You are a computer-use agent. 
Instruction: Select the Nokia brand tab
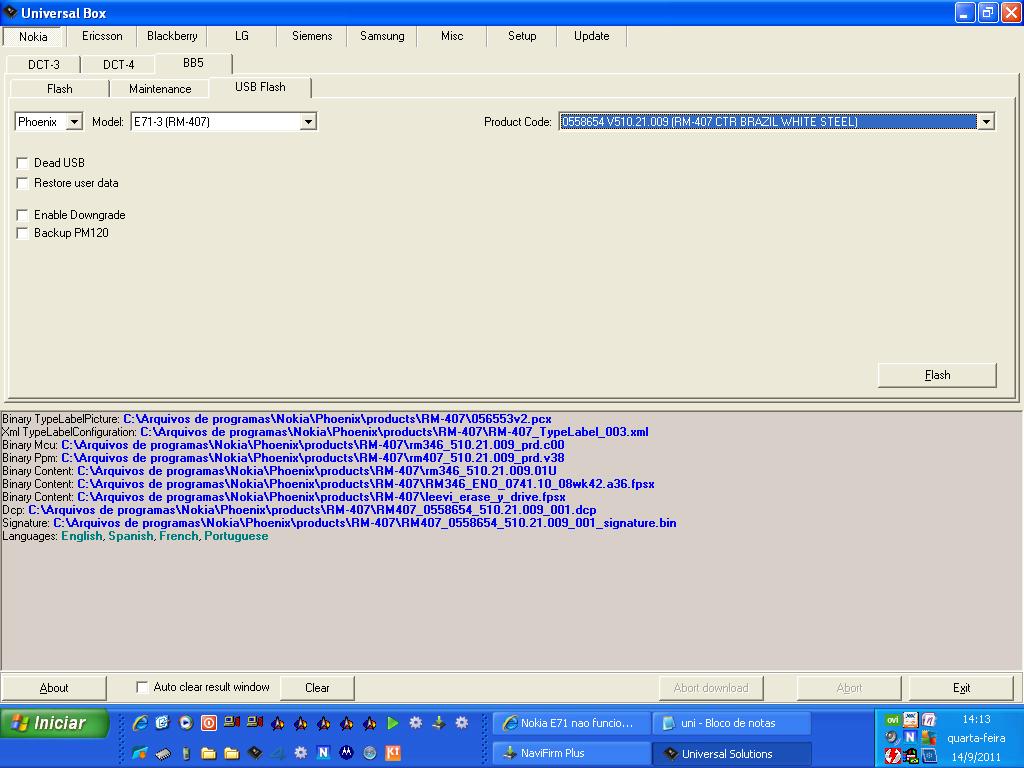[33, 37]
